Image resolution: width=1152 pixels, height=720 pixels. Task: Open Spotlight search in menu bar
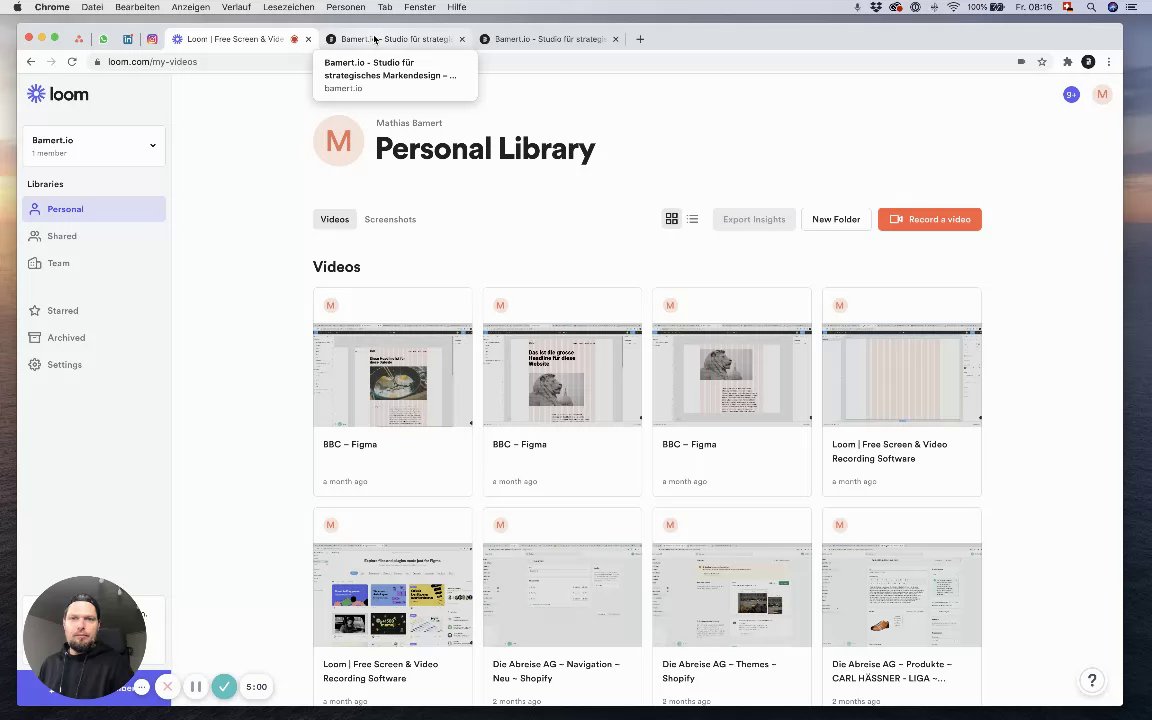tap(1091, 7)
